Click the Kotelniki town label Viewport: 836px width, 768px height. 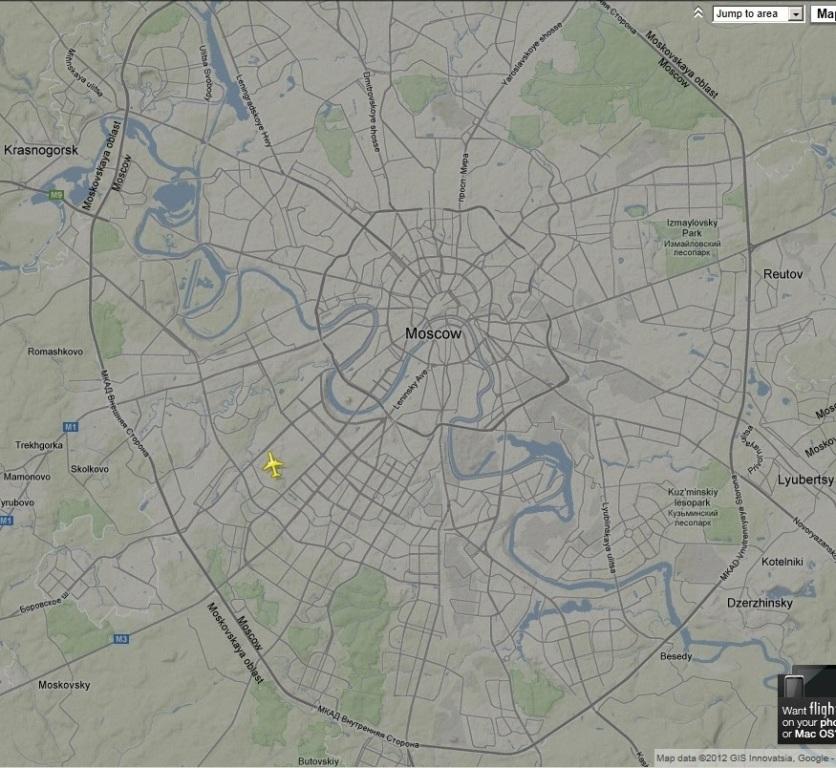pos(782,562)
